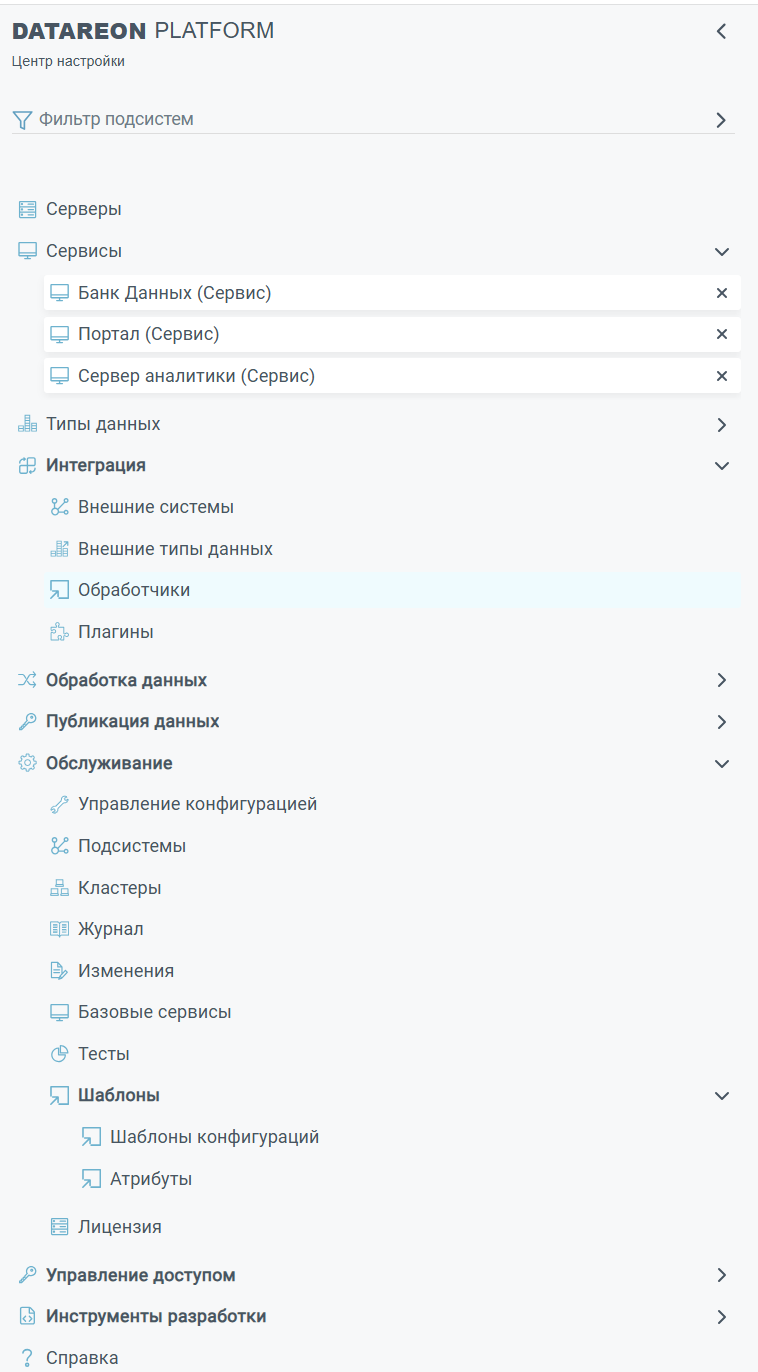Close the Портал (Сервис) item
758x1372 pixels.
722,334
